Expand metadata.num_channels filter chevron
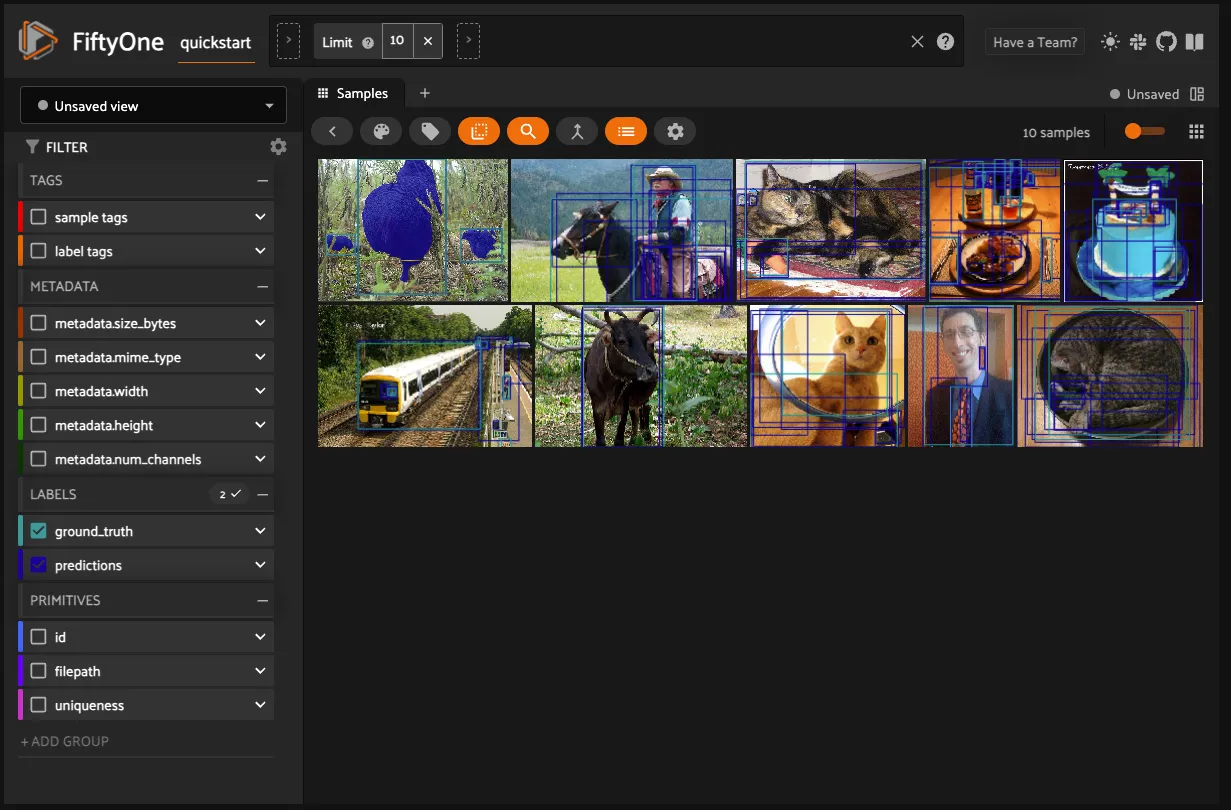 [x=260, y=459]
